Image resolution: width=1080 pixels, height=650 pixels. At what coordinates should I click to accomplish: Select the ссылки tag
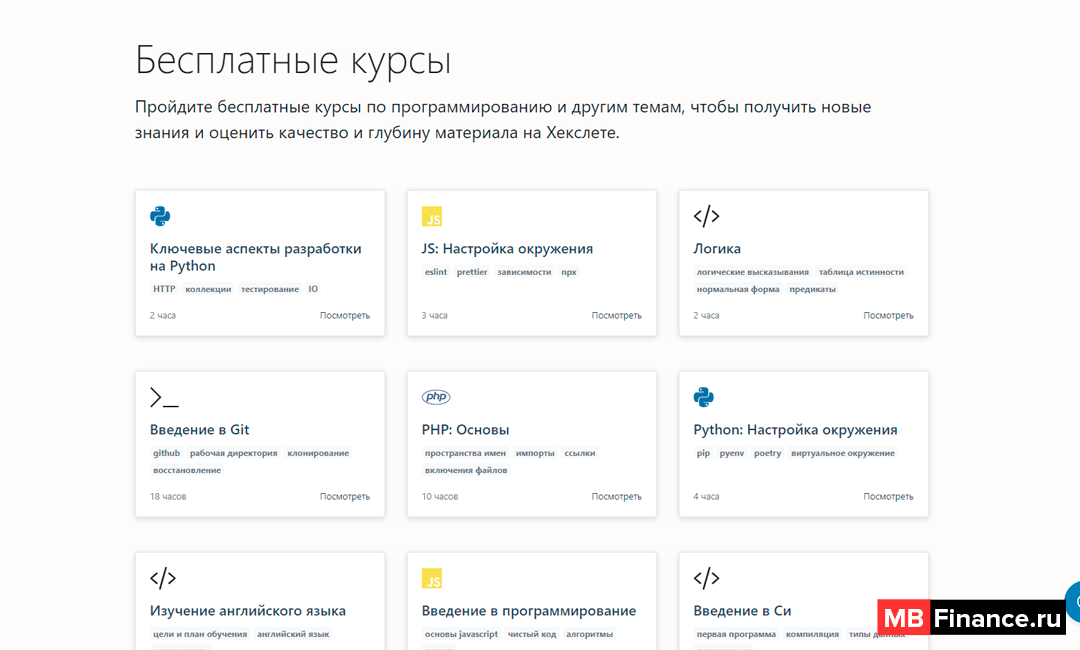pyautogui.click(x=580, y=453)
